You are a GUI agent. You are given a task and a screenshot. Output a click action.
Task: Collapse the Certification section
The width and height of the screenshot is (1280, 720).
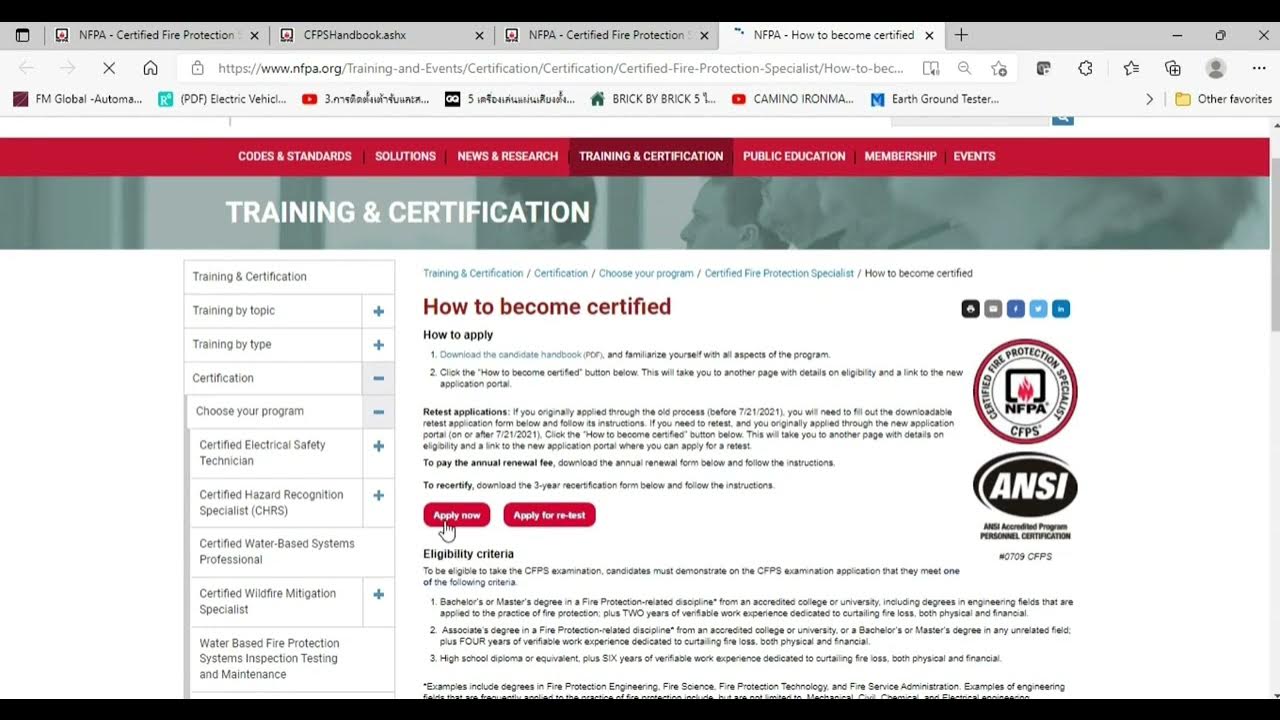378,378
